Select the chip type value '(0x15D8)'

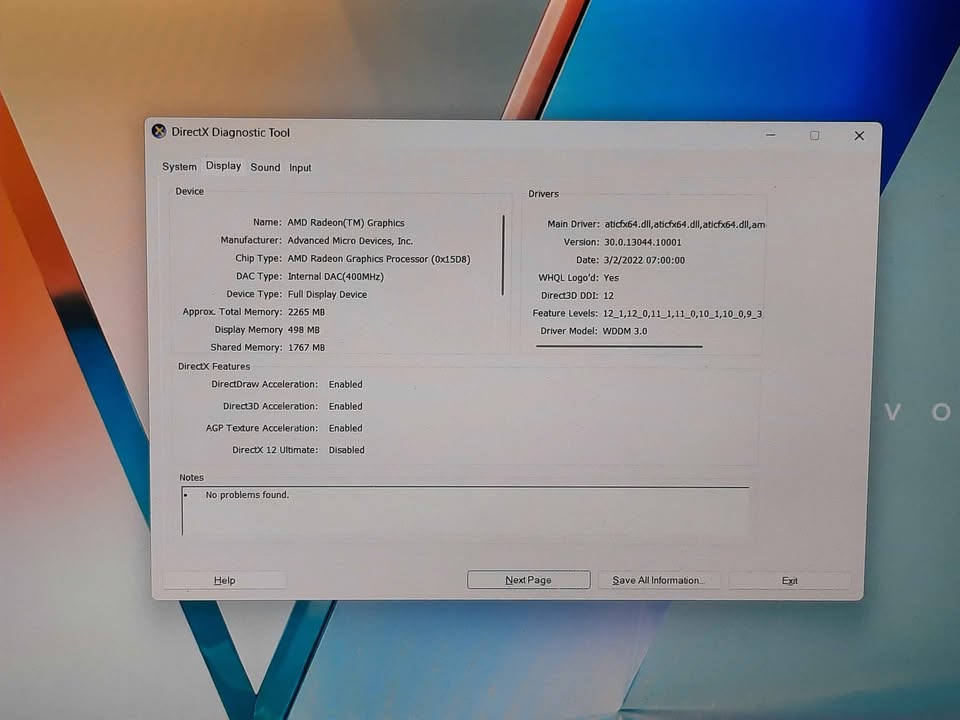(451, 259)
